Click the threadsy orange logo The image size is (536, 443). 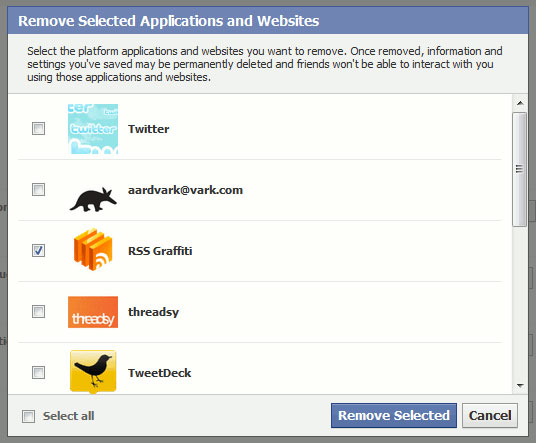(x=93, y=312)
